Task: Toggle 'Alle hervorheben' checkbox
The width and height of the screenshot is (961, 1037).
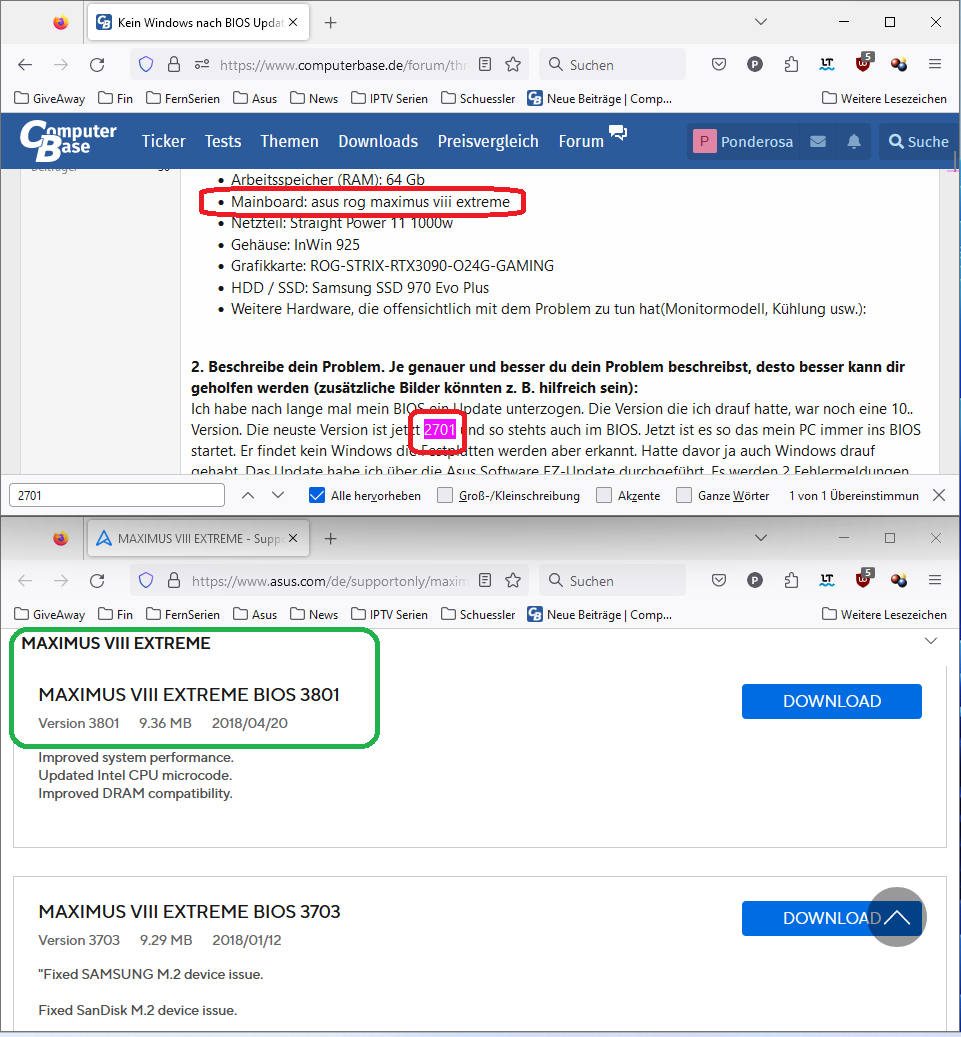Action: [317, 495]
